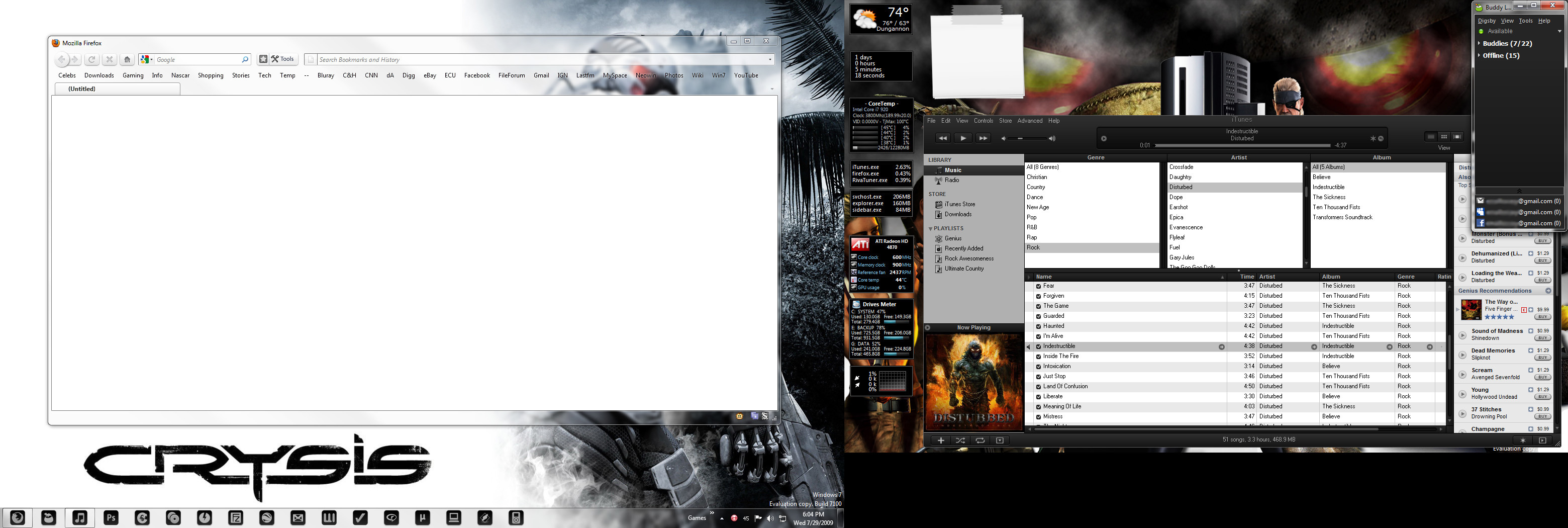Screen dimensions: 1568x528
Task: Expand the Buddies (7/22) group
Action: tap(1479, 43)
